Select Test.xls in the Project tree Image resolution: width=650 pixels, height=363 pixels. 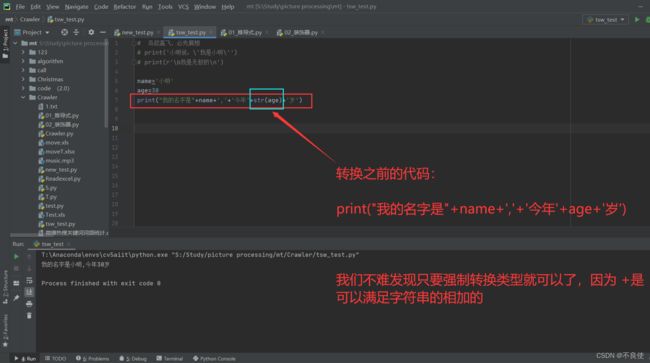tap(52, 215)
